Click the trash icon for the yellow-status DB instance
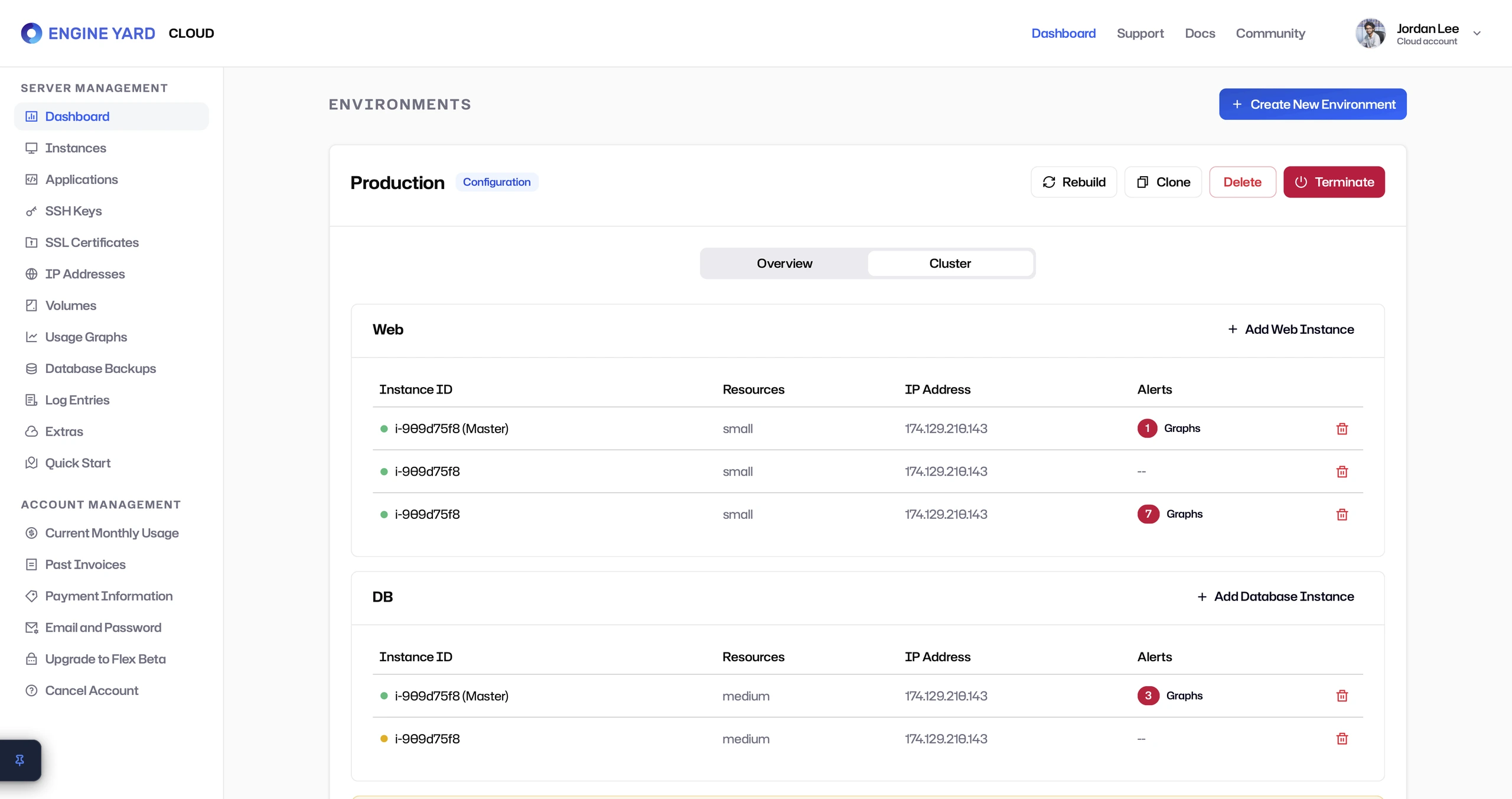 1342,739
